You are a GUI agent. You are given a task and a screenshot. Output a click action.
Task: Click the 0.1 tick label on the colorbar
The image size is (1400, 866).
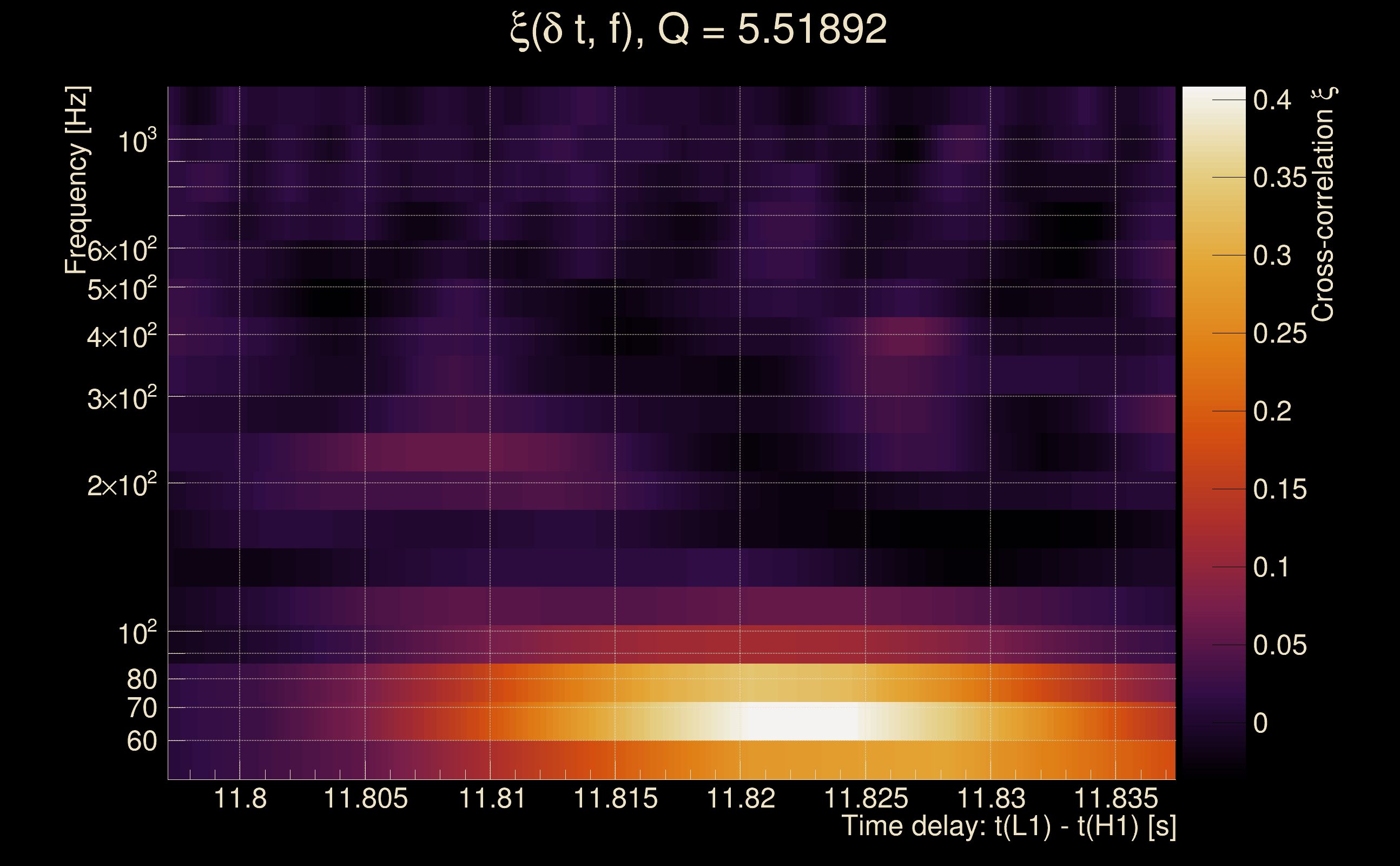click(x=1271, y=568)
